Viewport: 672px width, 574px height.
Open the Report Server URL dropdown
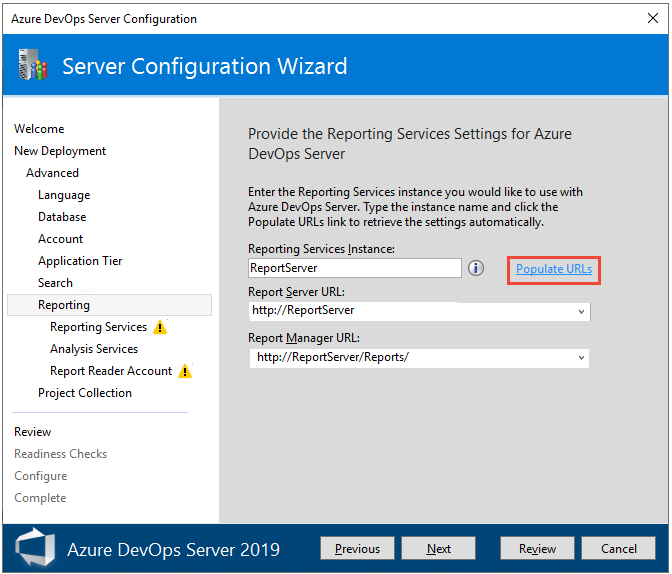click(581, 311)
